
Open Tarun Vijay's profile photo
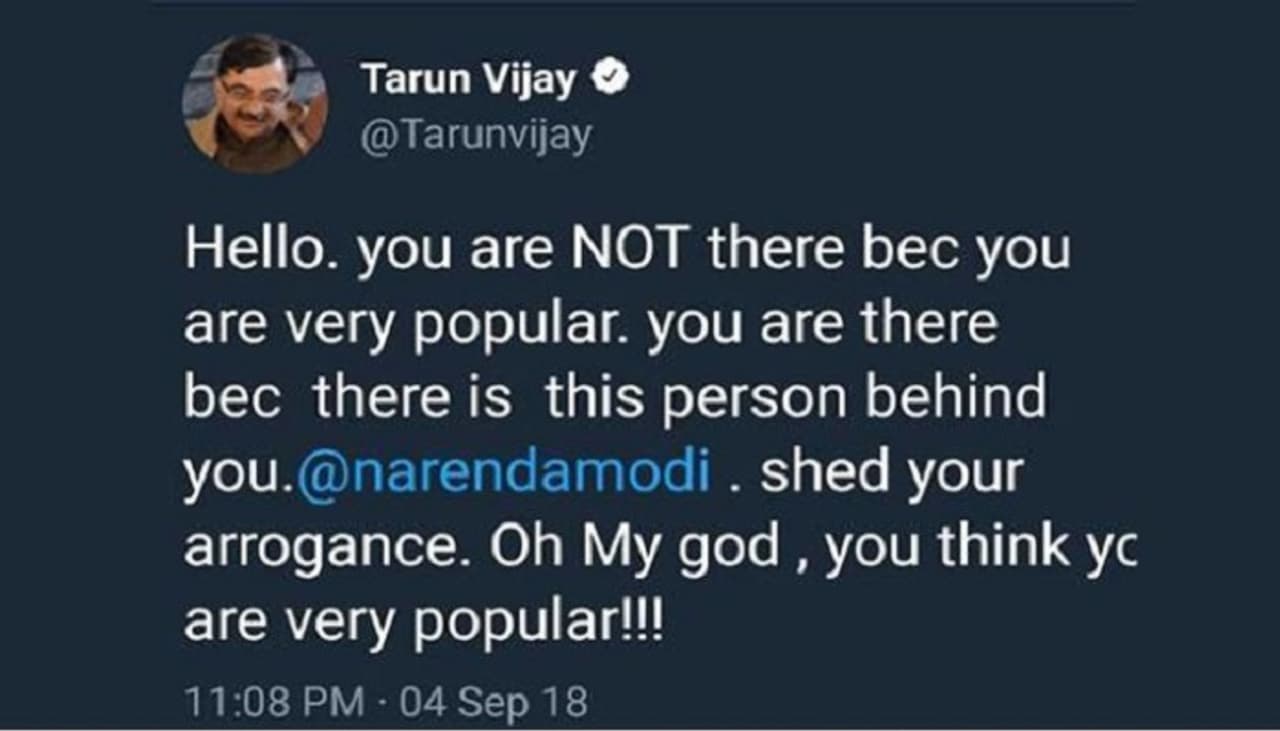pyautogui.click(x=255, y=104)
